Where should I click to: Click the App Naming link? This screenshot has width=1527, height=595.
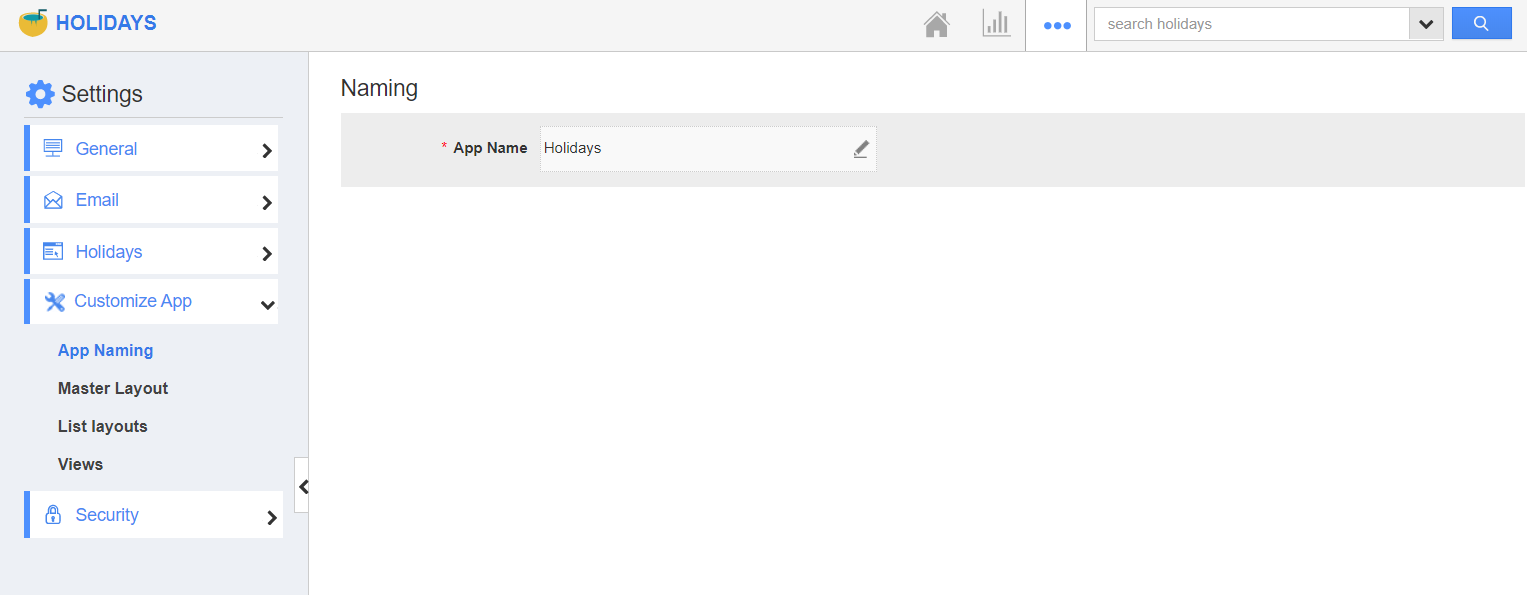pos(105,350)
